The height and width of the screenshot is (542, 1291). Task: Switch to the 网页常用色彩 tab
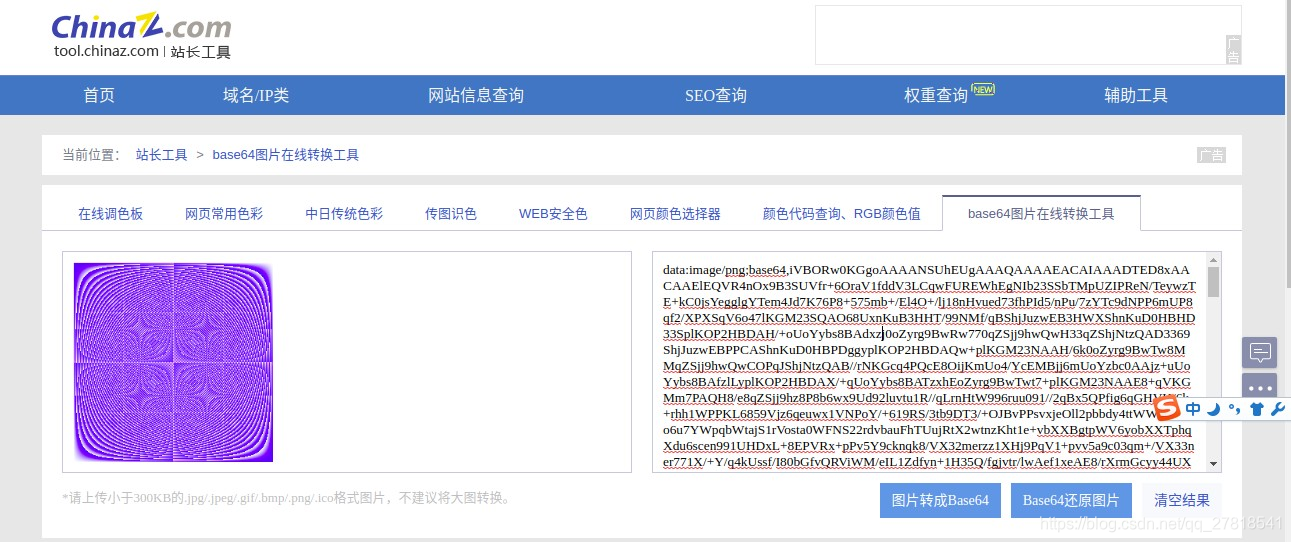(x=224, y=214)
